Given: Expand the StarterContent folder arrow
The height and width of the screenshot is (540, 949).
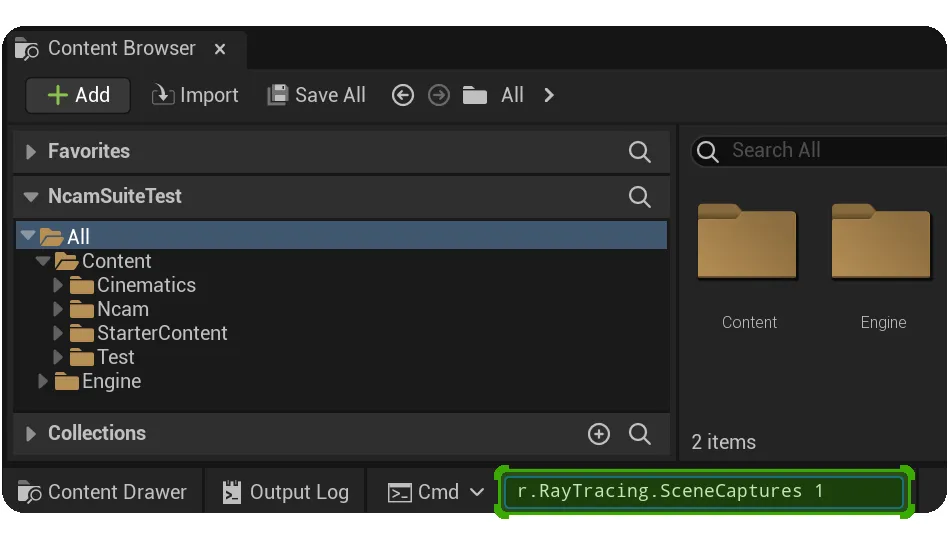Looking at the screenshot, I should [57, 333].
